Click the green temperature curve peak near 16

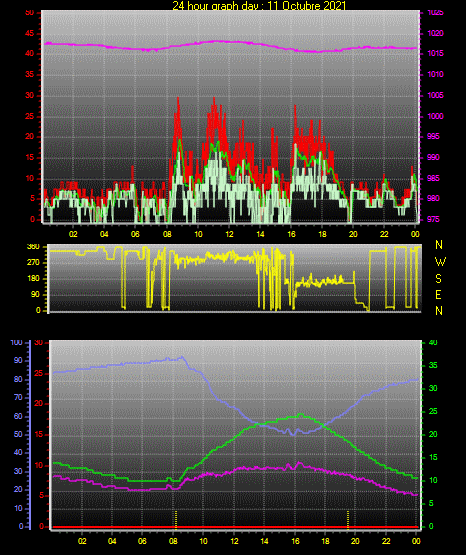click(300, 414)
